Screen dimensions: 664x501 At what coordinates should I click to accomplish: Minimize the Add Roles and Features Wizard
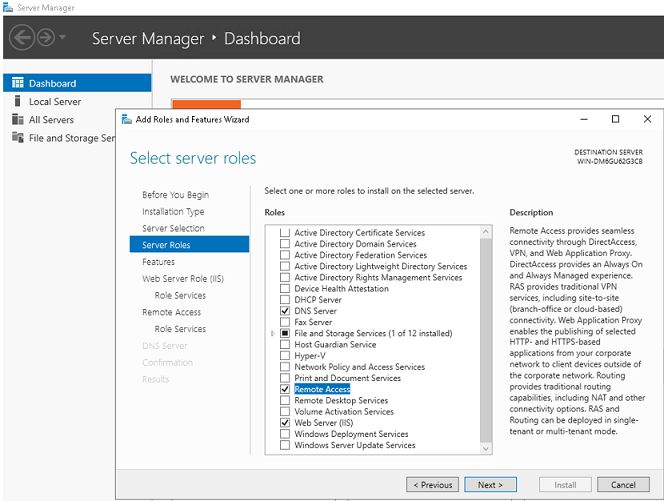click(x=584, y=119)
